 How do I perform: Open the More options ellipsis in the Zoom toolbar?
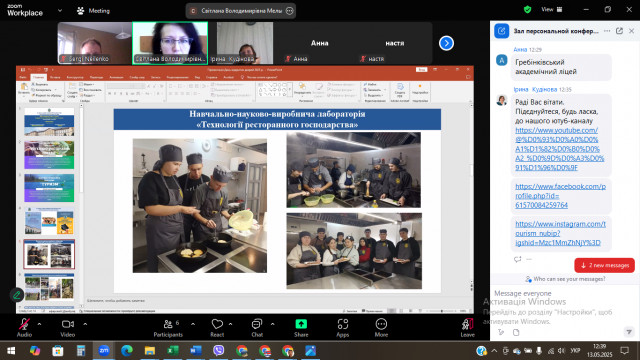coord(381,328)
